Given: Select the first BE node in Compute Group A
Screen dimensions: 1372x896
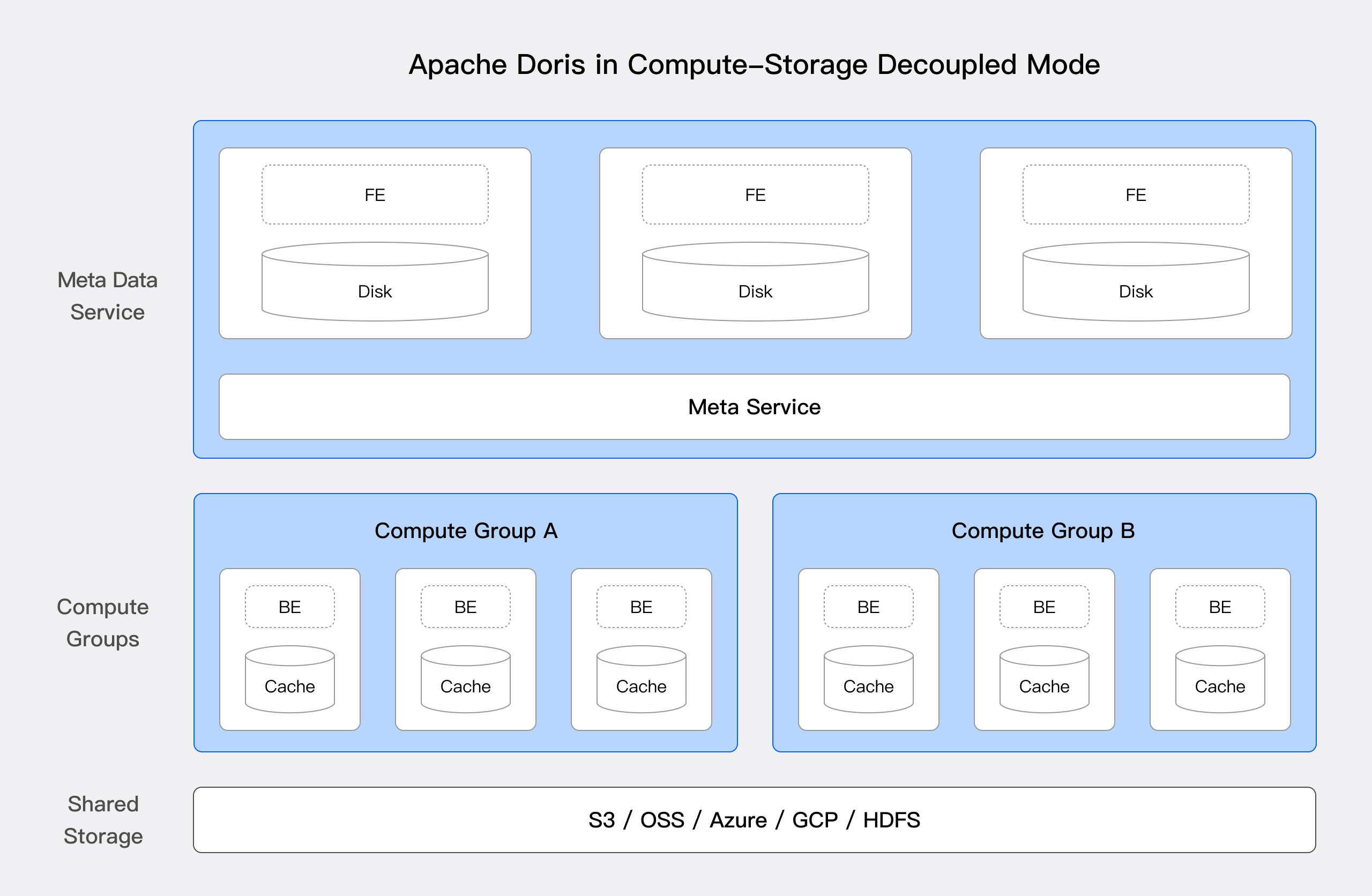Looking at the screenshot, I should 290,607.
